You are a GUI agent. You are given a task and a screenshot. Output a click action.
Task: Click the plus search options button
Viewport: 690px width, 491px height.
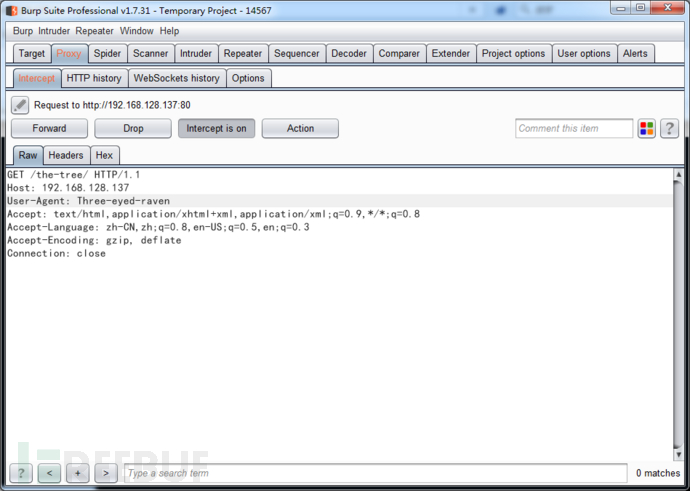point(77,473)
